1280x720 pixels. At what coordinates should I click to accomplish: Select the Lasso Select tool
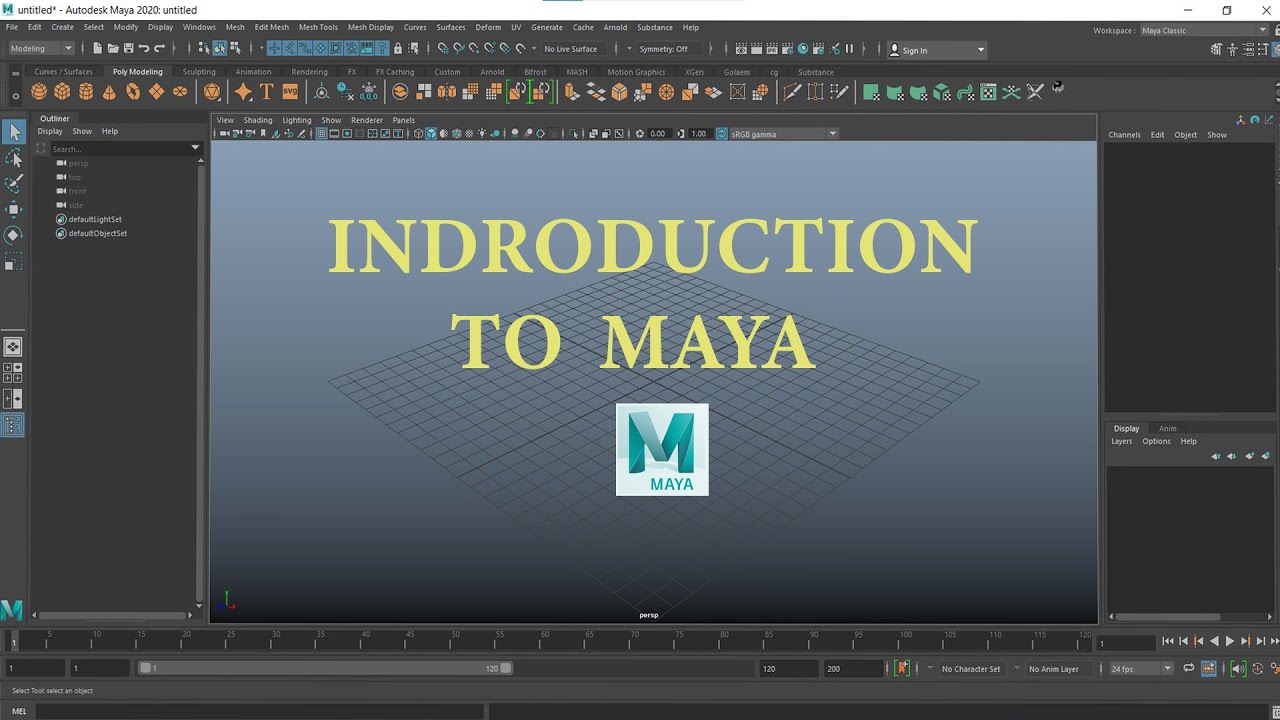(x=14, y=158)
